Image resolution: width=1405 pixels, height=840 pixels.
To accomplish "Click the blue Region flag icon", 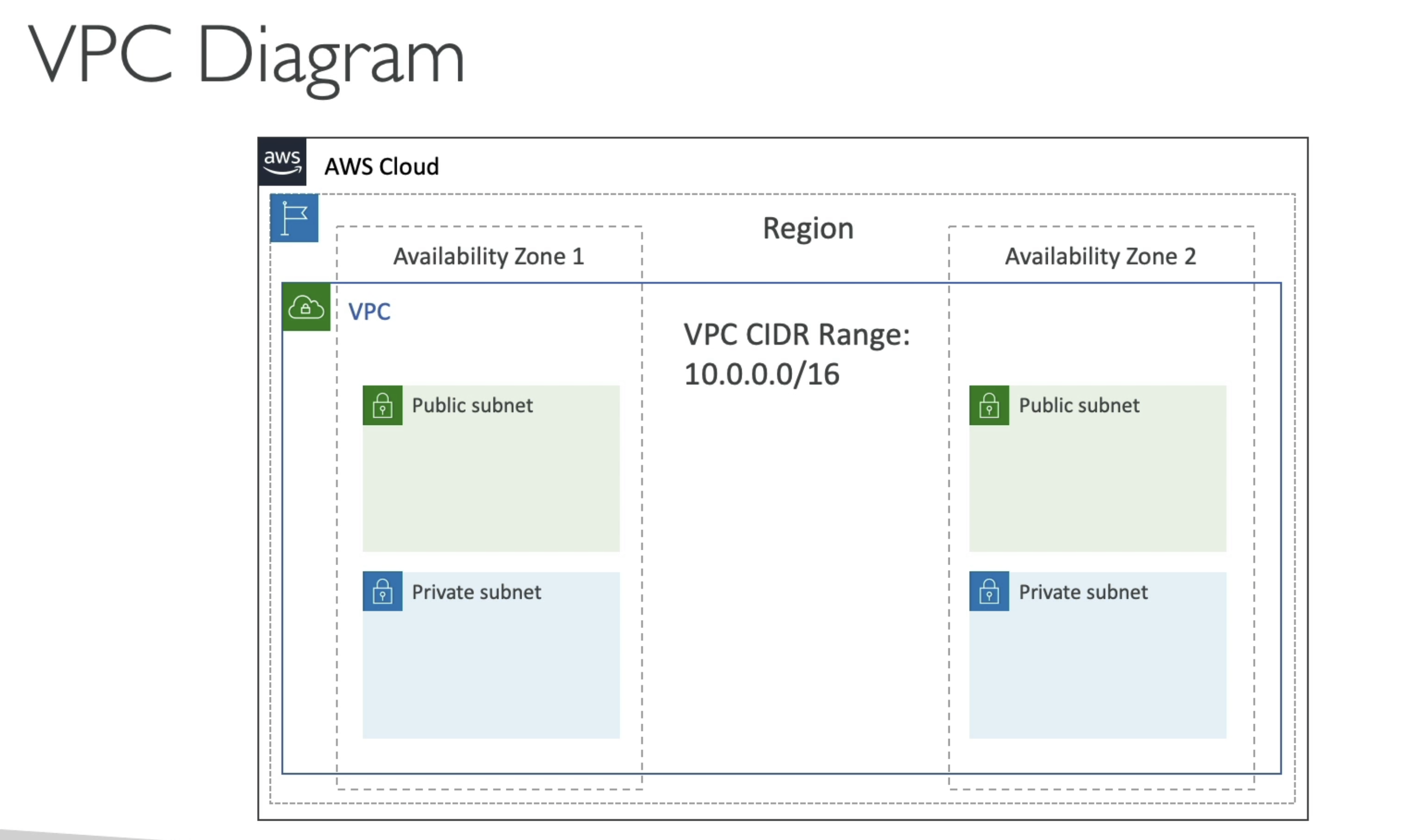I will tap(294, 218).
